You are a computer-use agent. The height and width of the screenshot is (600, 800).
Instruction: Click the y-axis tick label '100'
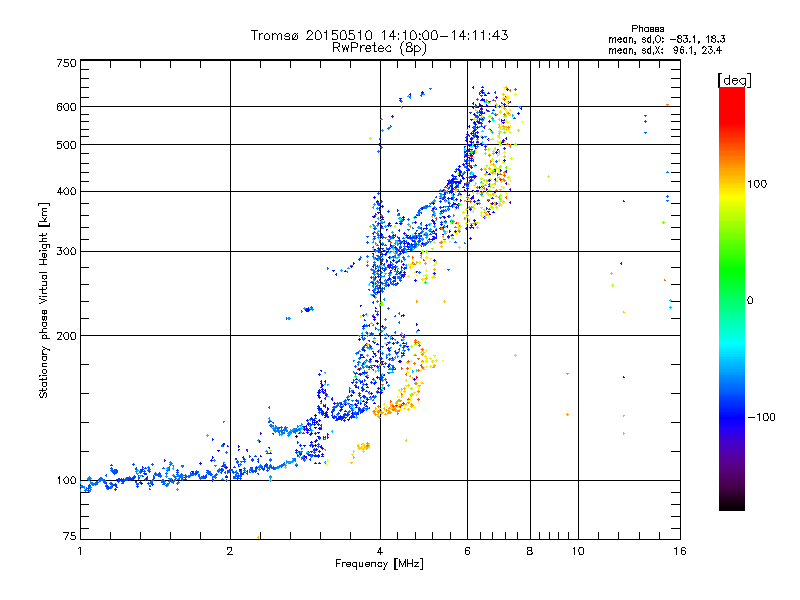(66, 481)
